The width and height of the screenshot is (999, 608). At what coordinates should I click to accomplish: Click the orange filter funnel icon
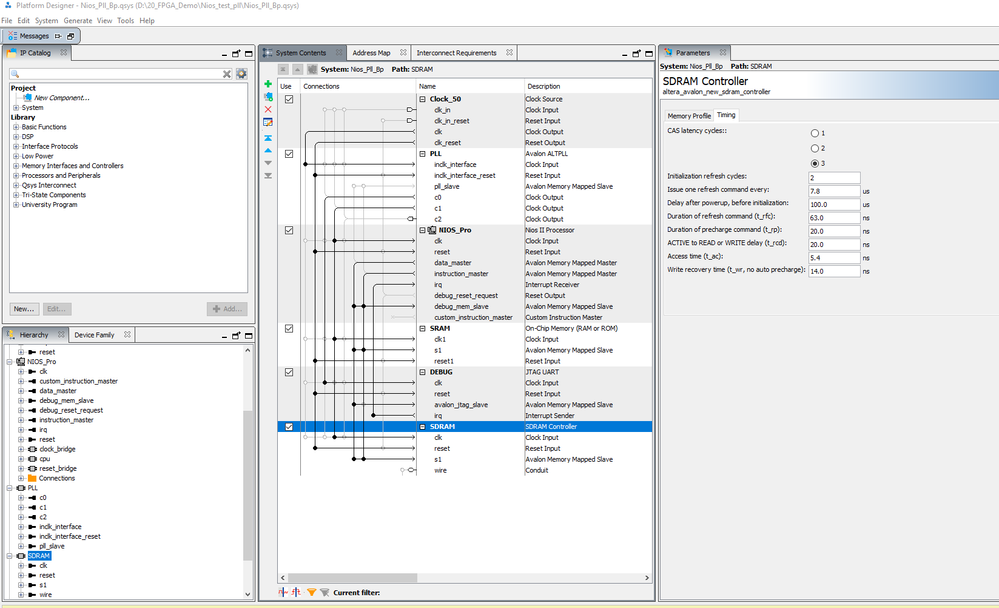311,592
